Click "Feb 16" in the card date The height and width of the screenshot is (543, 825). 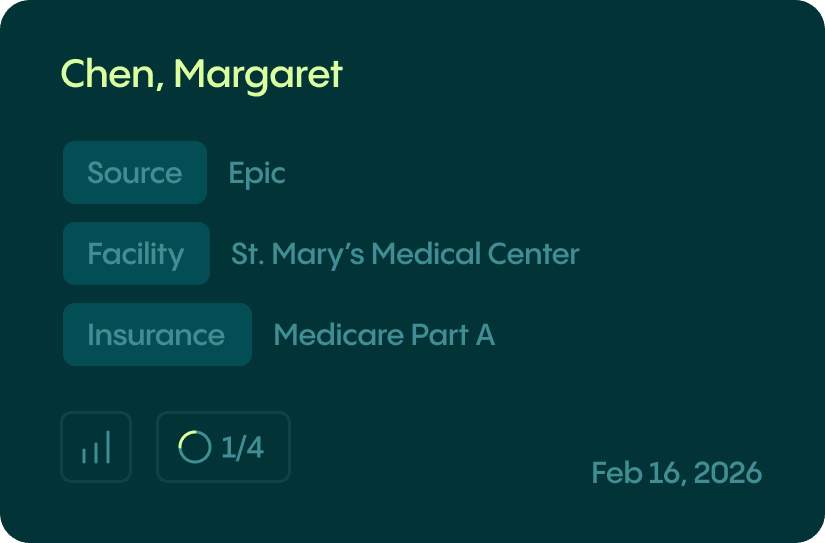click(x=636, y=473)
